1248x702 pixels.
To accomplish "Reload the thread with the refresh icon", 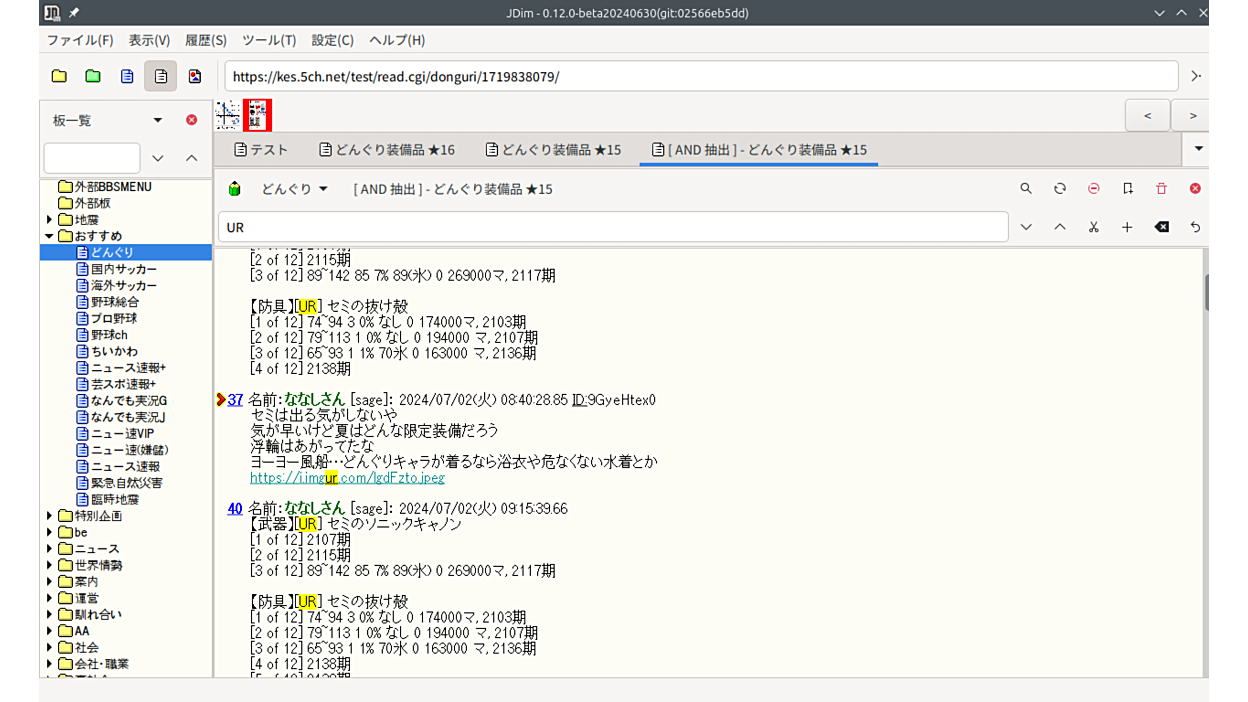I will coord(1059,189).
